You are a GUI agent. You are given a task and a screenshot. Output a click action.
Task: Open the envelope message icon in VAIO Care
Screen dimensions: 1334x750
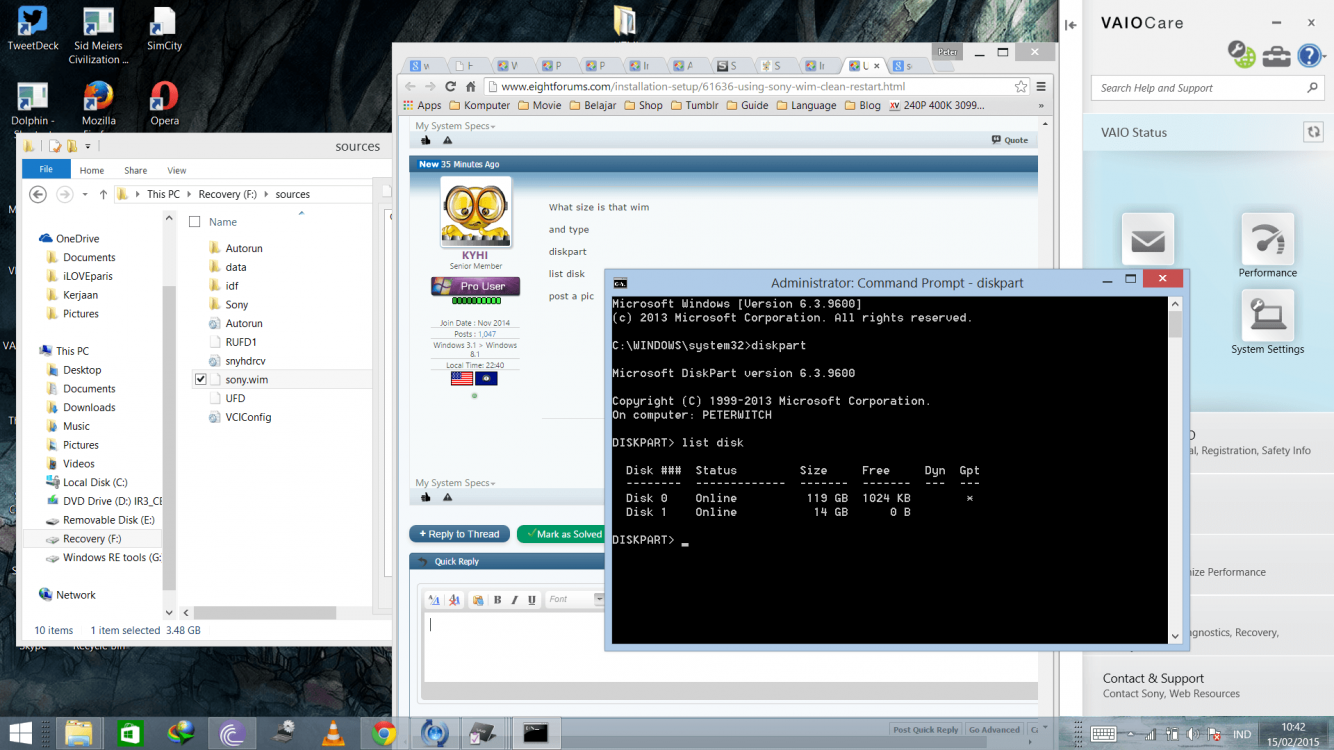pos(1147,240)
